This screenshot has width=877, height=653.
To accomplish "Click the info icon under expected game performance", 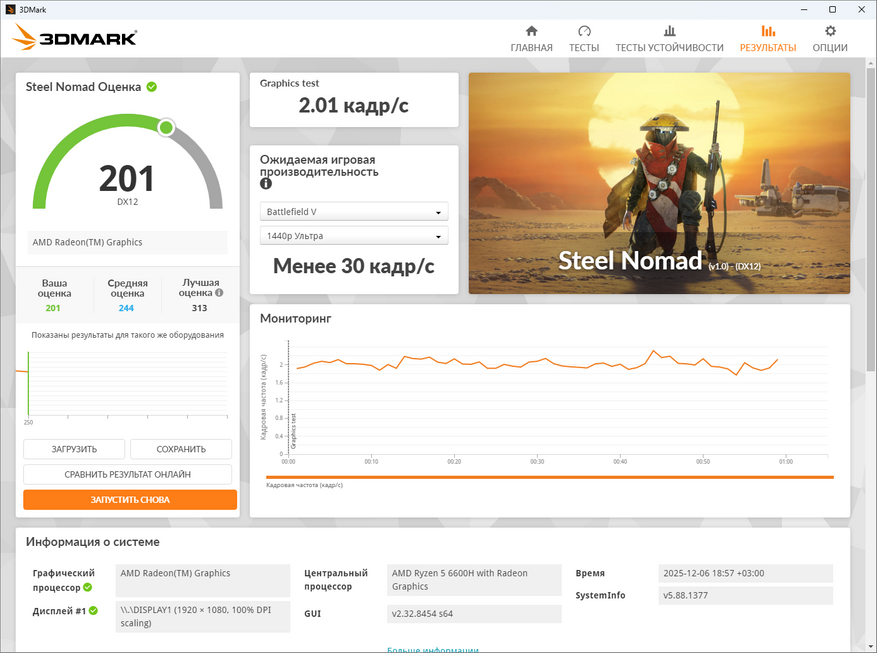I will [266, 184].
